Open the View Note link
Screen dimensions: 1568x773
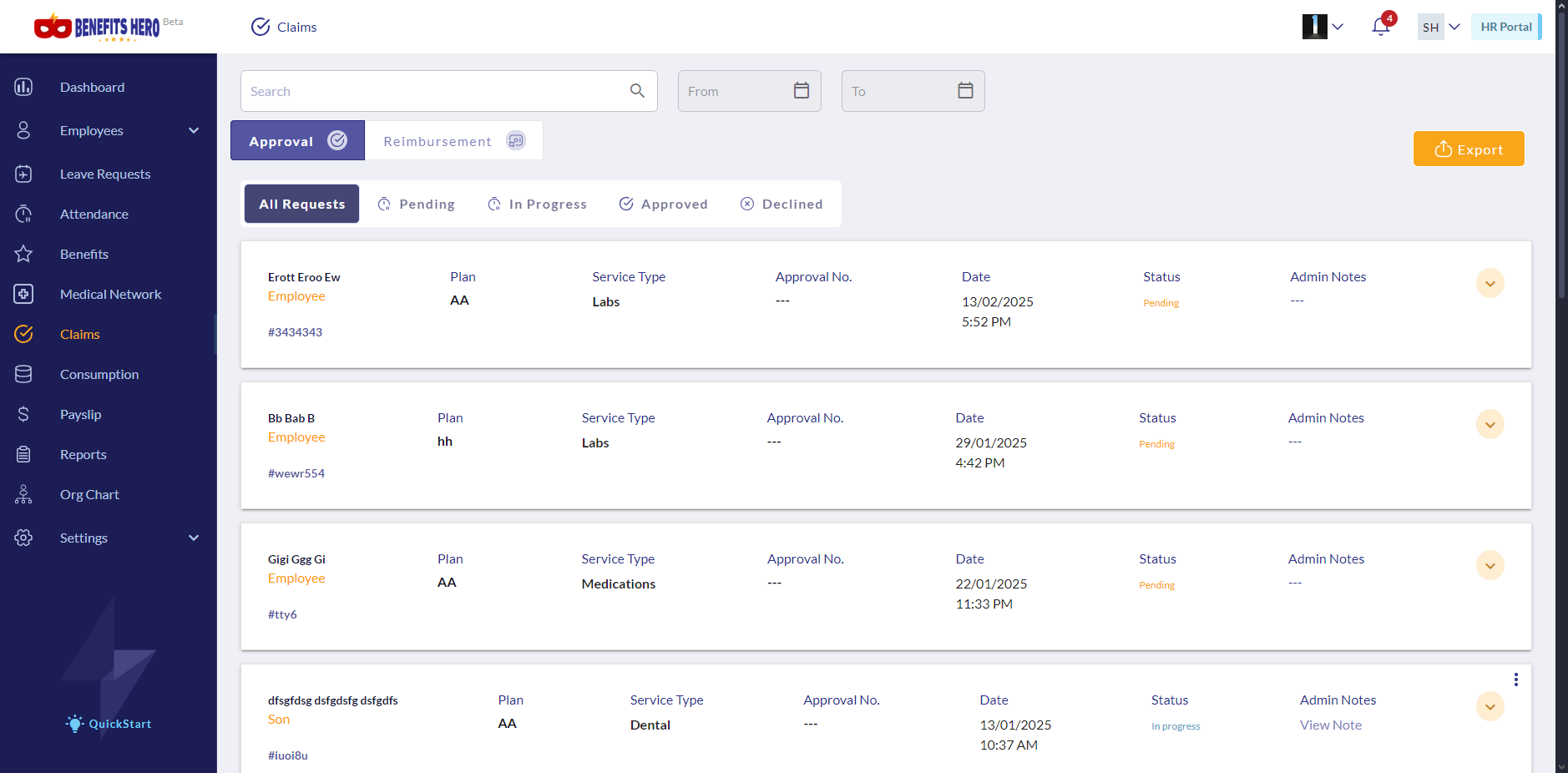tap(1330, 725)
